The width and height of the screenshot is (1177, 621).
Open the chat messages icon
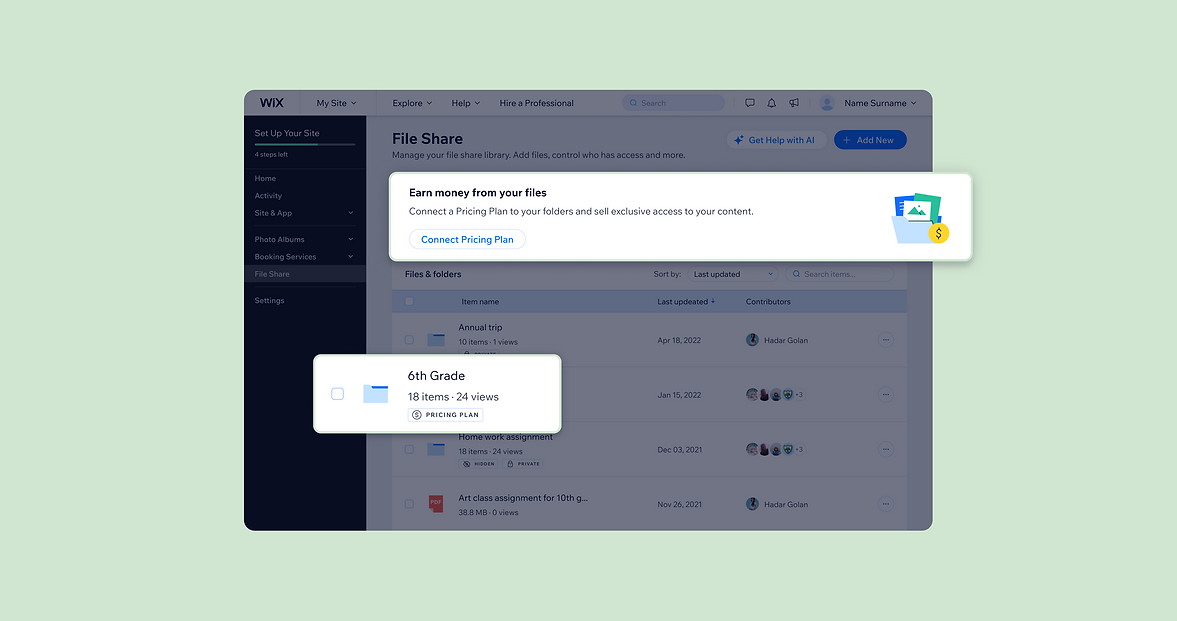click(x=749, y=103)
